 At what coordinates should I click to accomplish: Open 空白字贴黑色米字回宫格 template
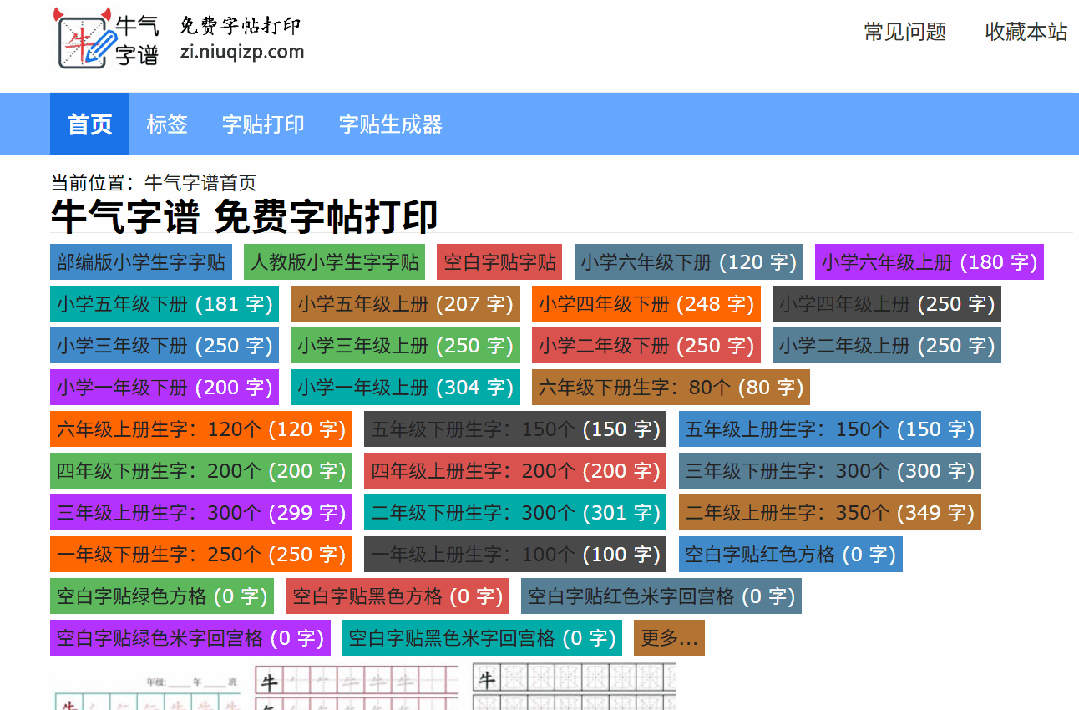pyautogui.click(x=483, y=637)
